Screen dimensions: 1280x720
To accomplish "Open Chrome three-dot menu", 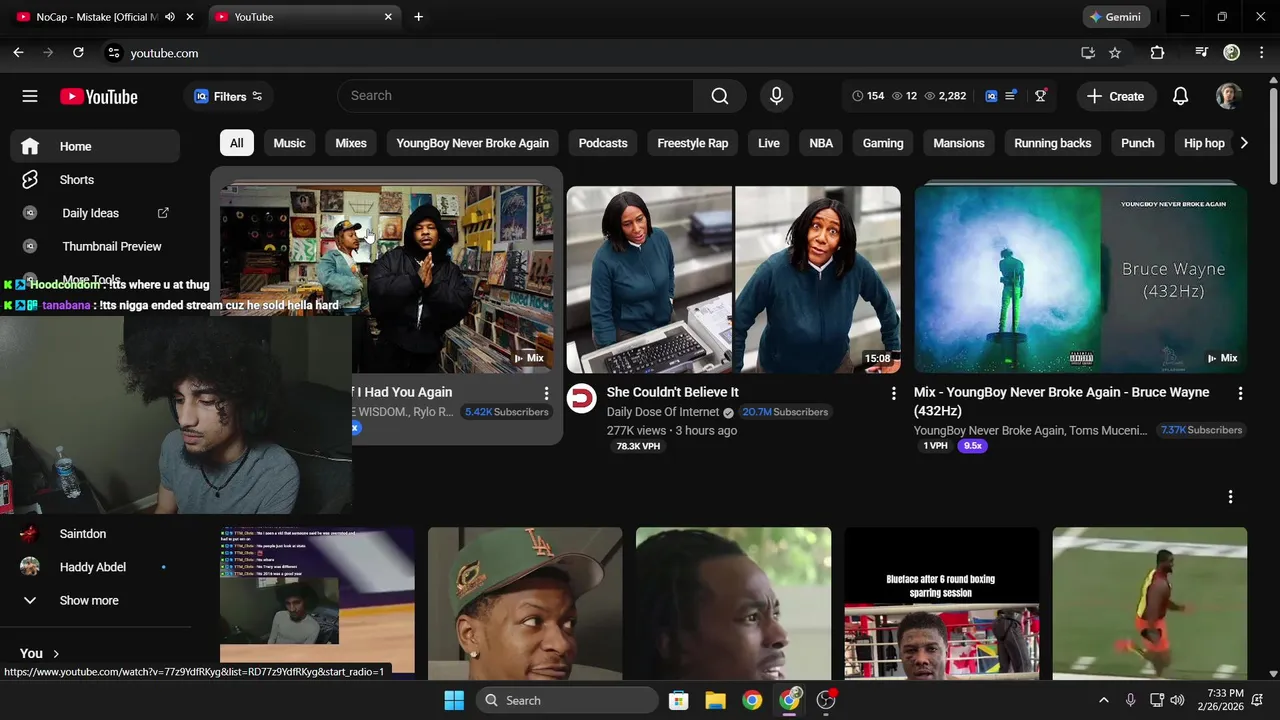I will [1260, 53].
